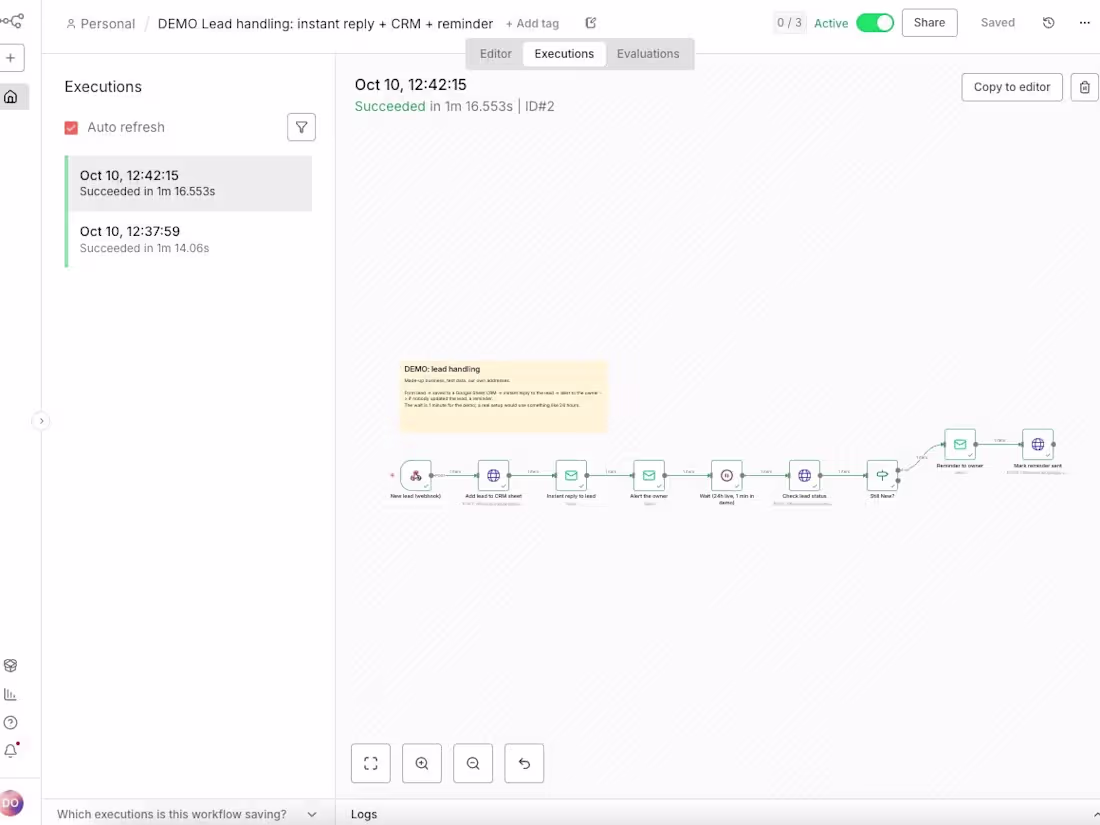Select the Add lead to CRM sheet node
1100x825 pixels.
coord(493,476)
